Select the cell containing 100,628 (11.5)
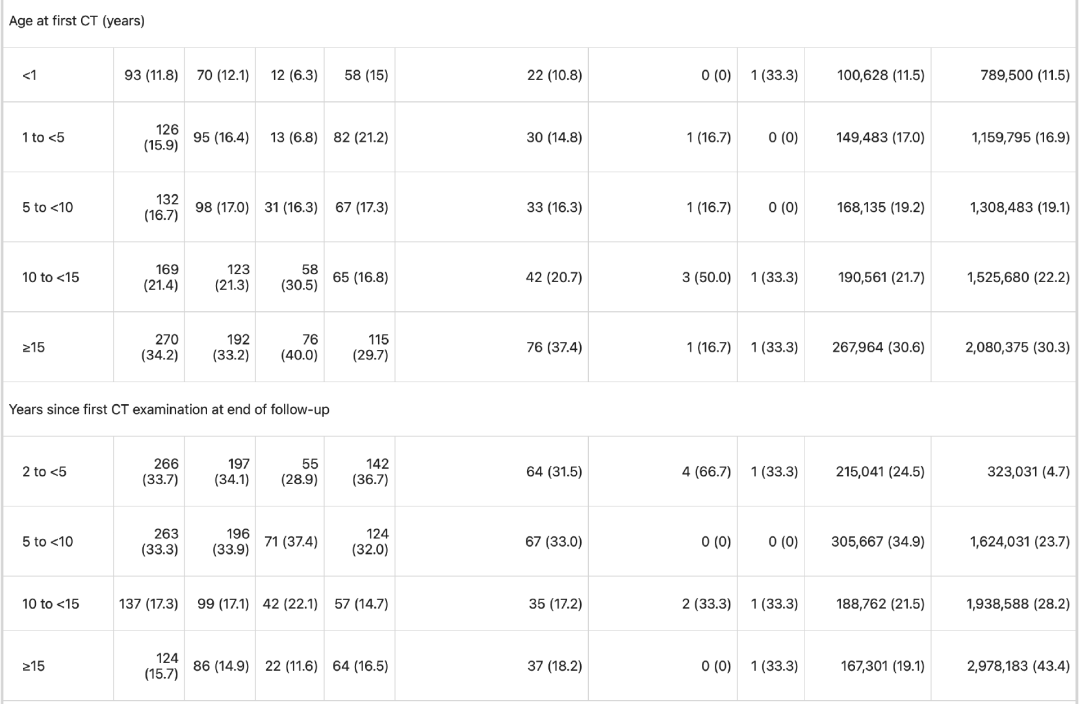Image resolution: width=1080 pixels, height=704 pixels. point(880,75)
